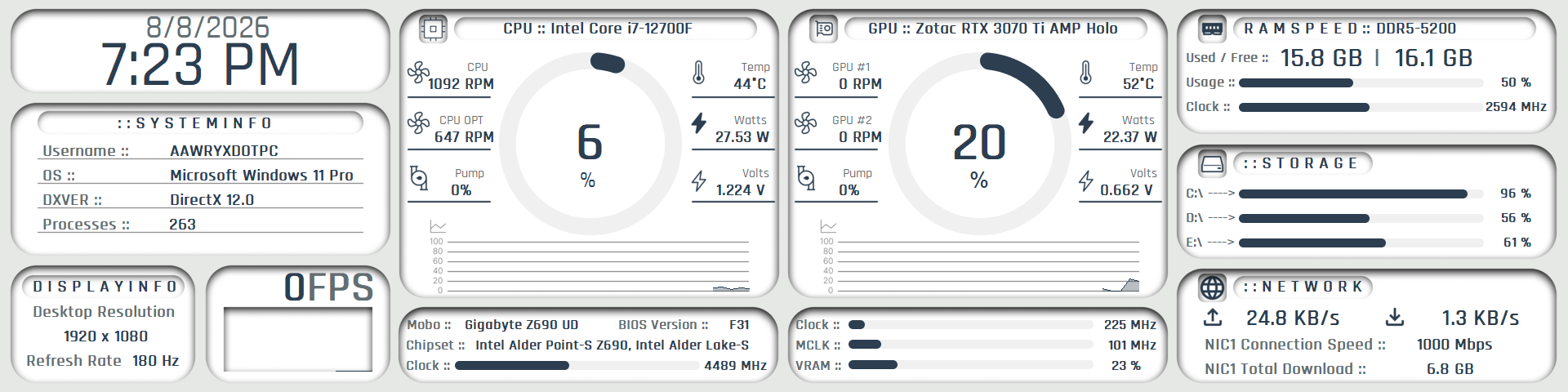Click the GPU #2 fan icon

[x=805, y=123]
